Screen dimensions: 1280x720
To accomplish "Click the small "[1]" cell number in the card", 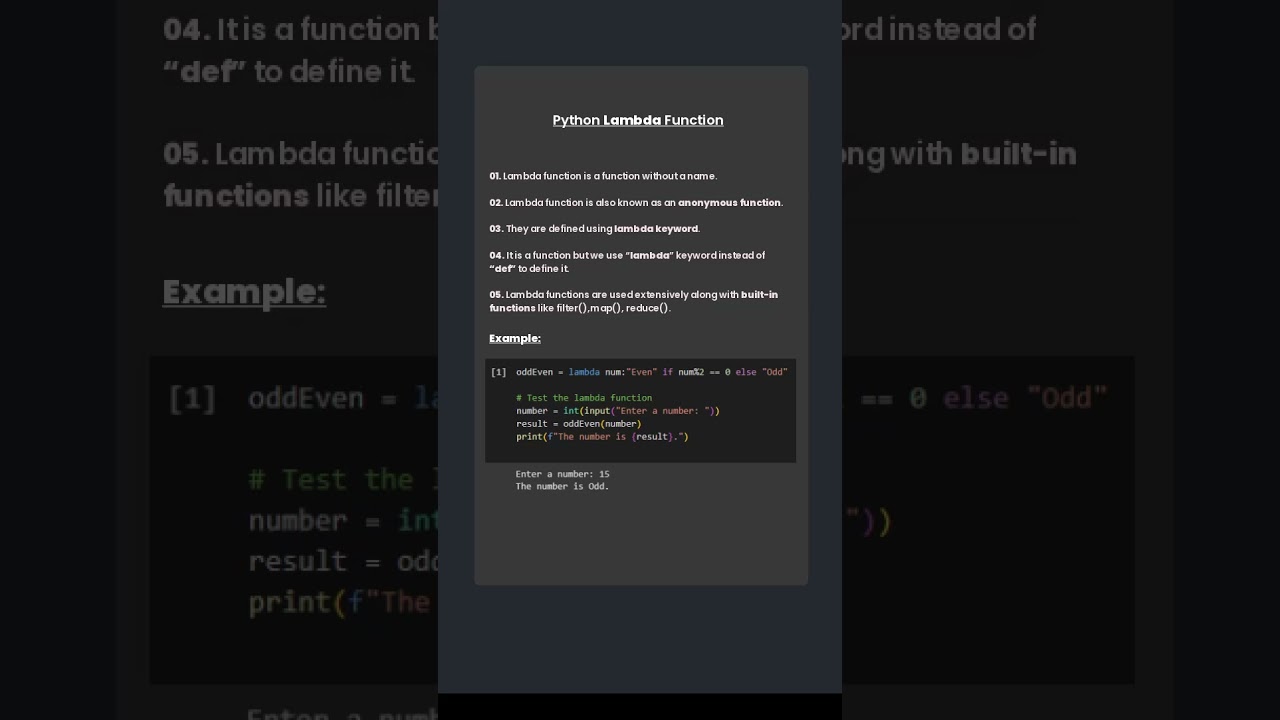I will coord(498,372).
